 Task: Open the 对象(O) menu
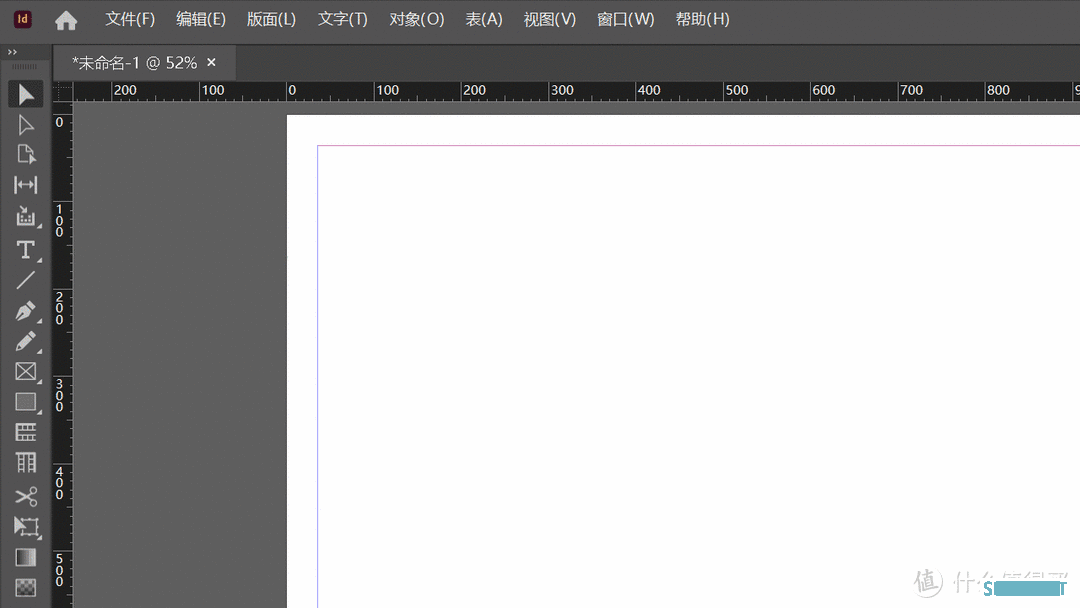[416, 19]
